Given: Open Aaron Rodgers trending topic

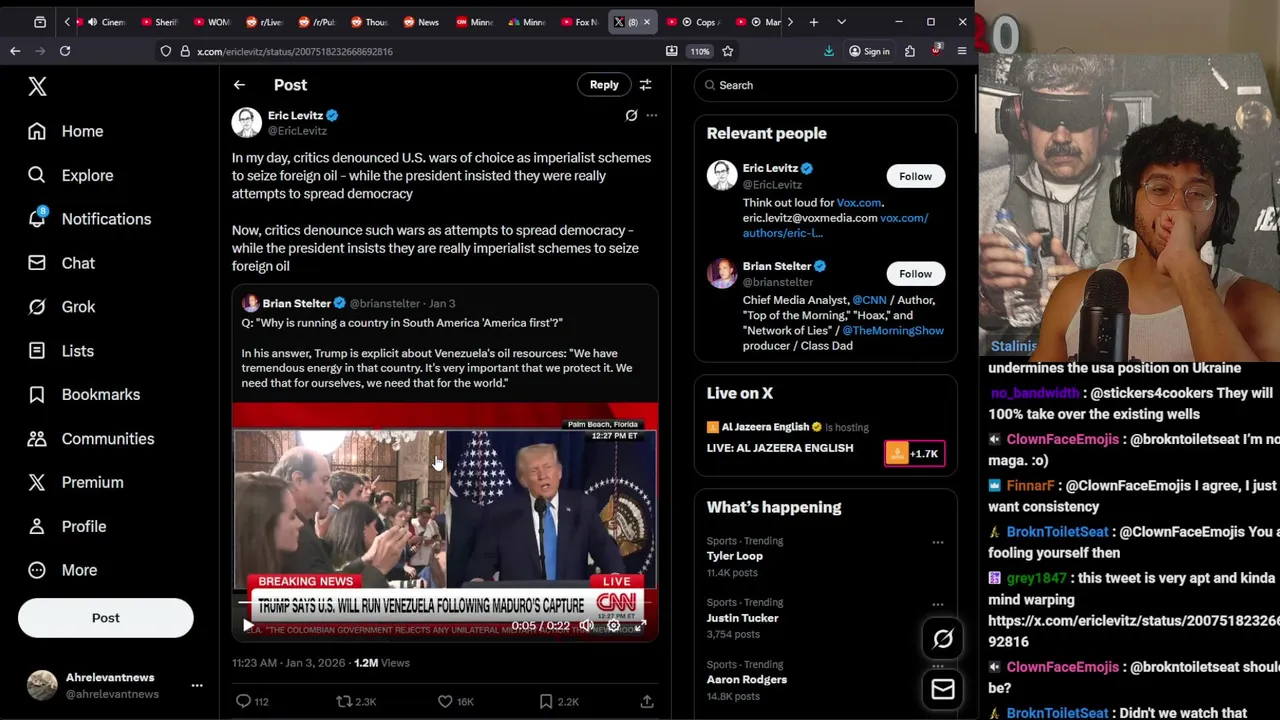Looking at the screenshot, I should (x=747, y=680).
